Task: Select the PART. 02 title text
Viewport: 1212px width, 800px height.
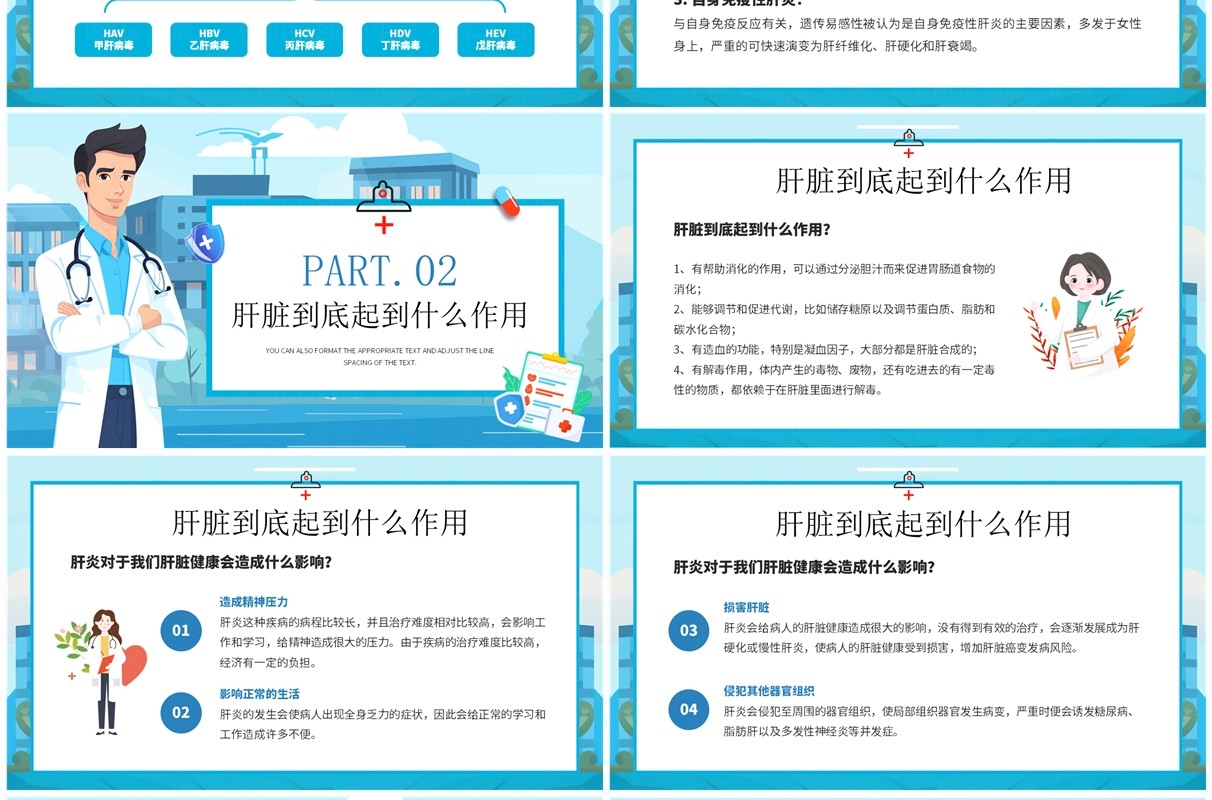Action: (380, 271)
